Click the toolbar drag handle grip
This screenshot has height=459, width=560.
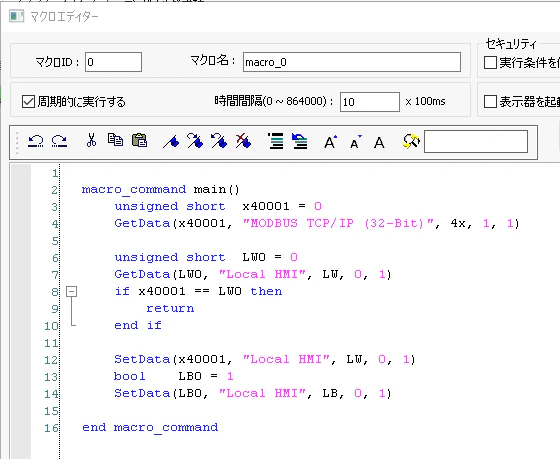[x=17, y=142]
